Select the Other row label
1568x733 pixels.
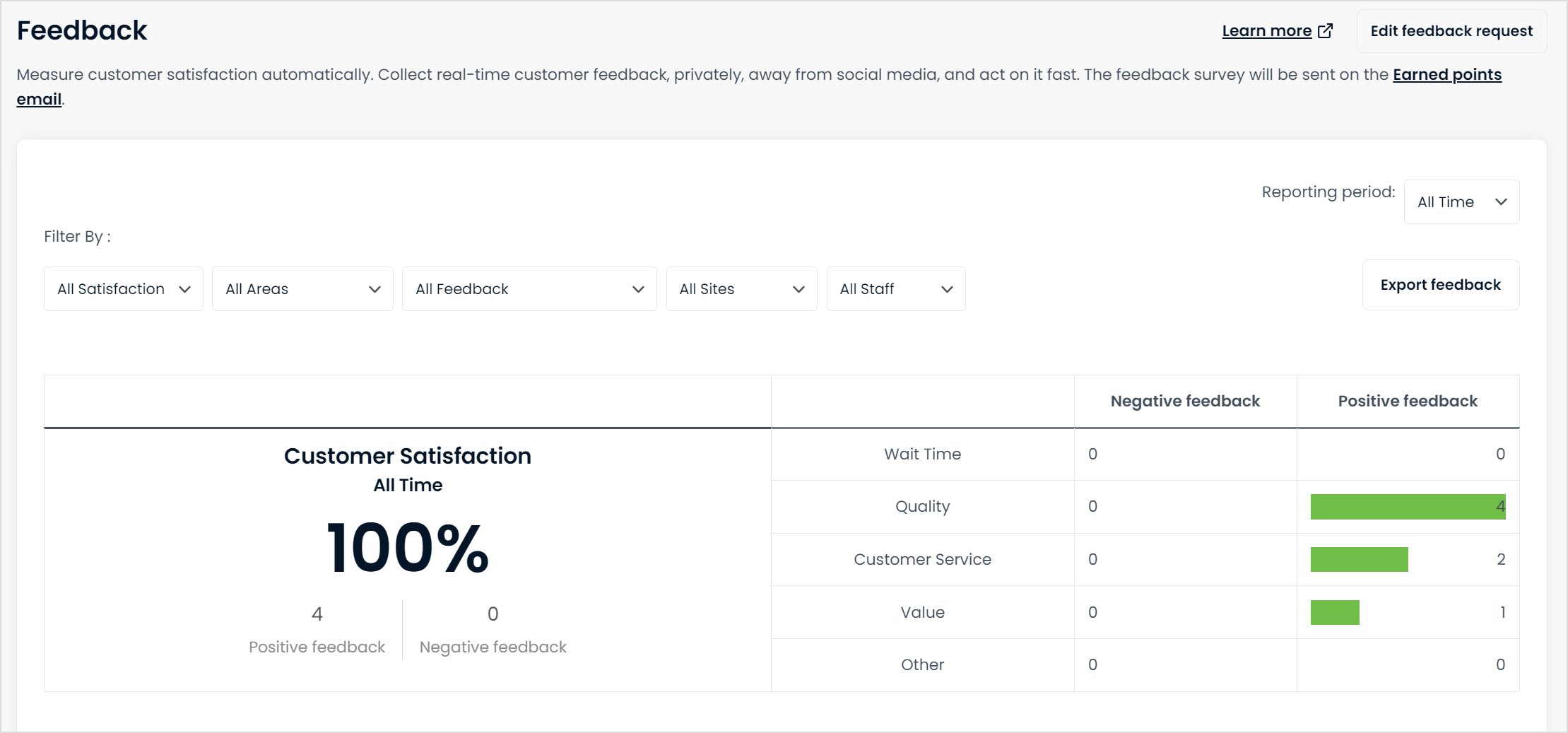tap(922, 665)
